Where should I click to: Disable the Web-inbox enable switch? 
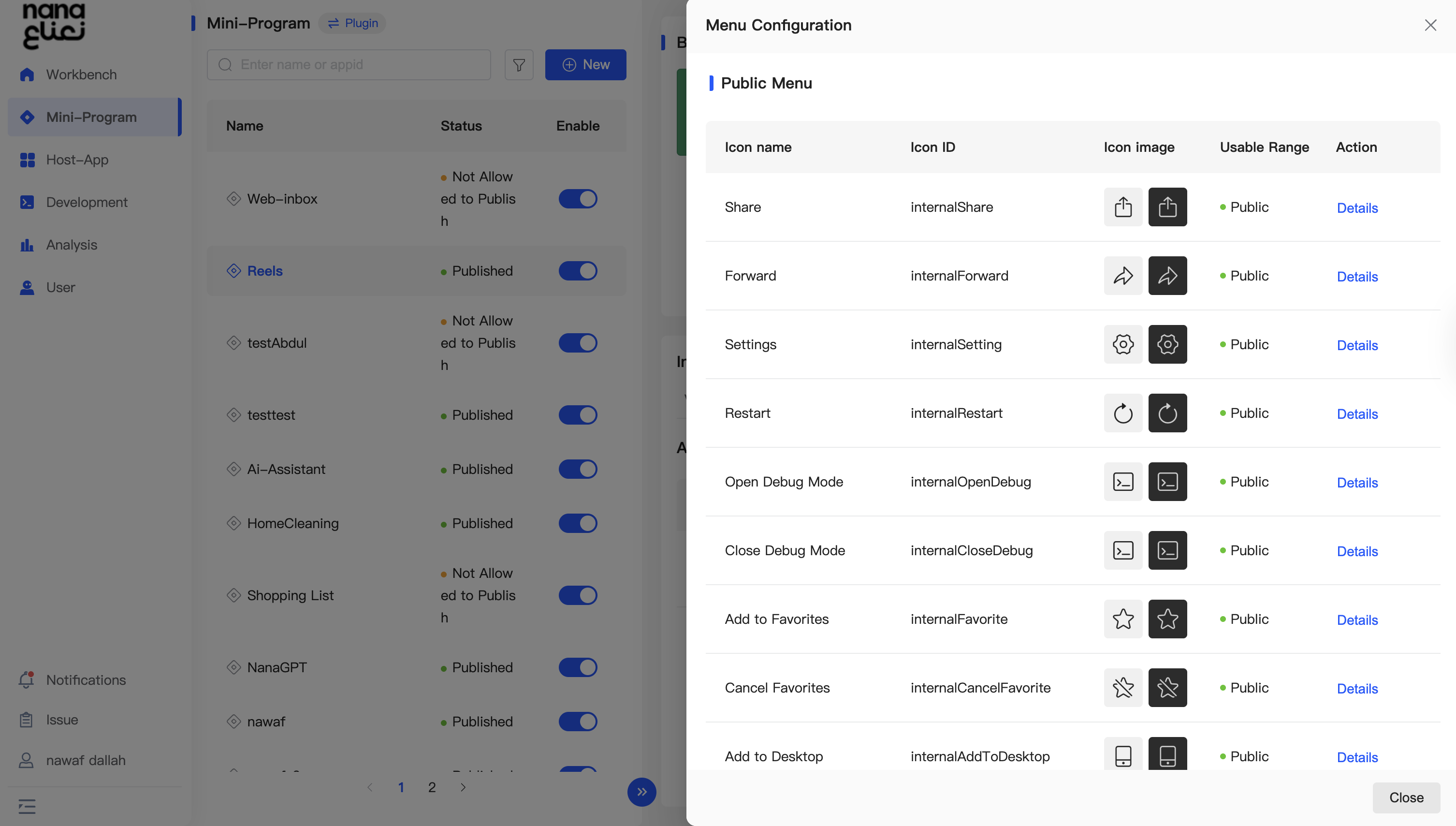[x=578, y=199]
